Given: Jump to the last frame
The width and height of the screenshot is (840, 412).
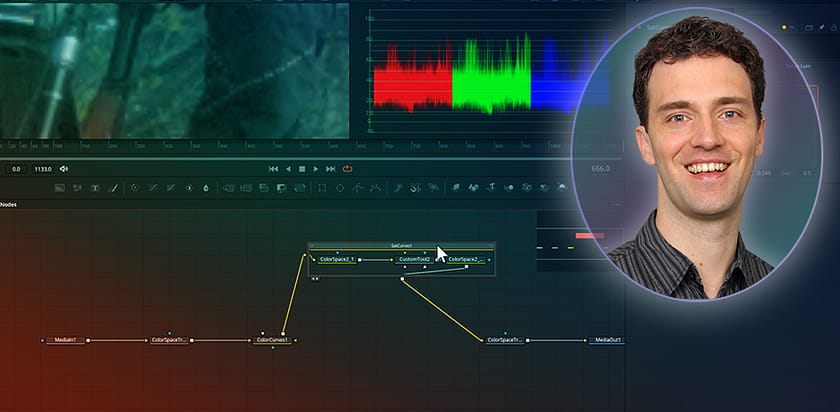Looking at the screenshot, I should 331,169.
